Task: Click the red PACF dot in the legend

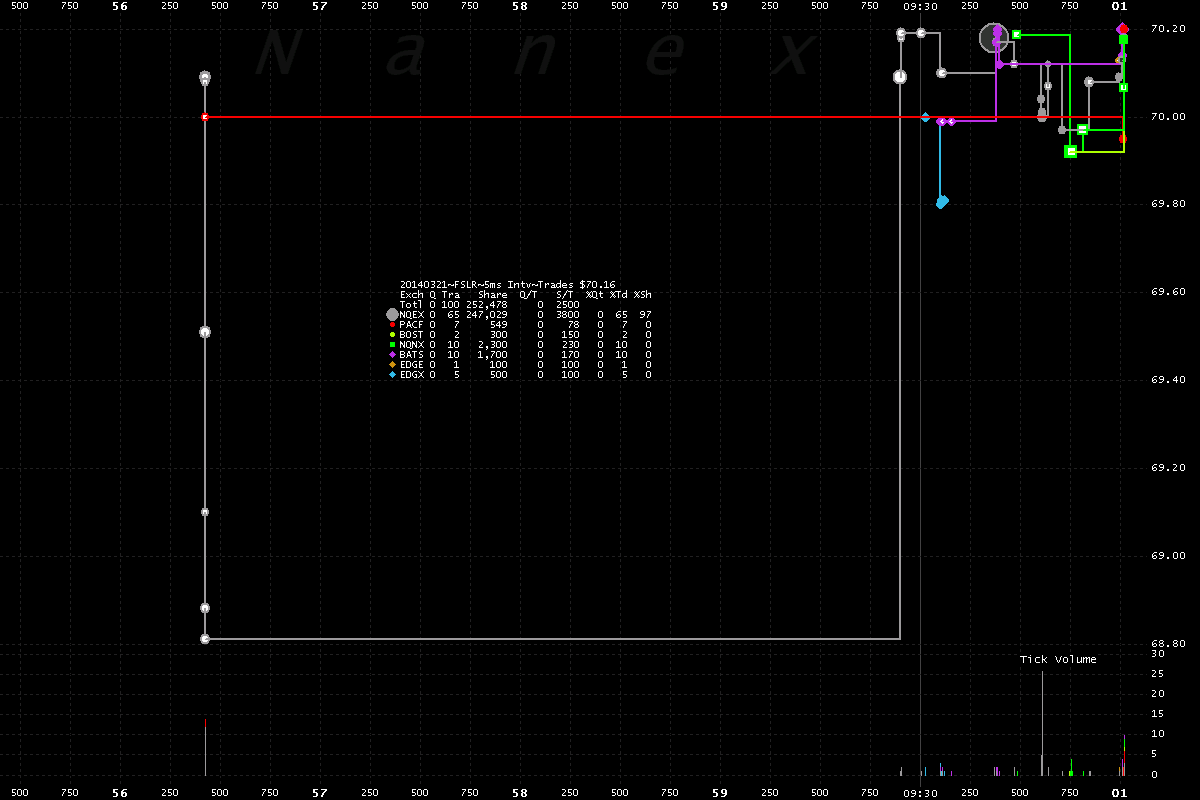Action: [392, 324]
